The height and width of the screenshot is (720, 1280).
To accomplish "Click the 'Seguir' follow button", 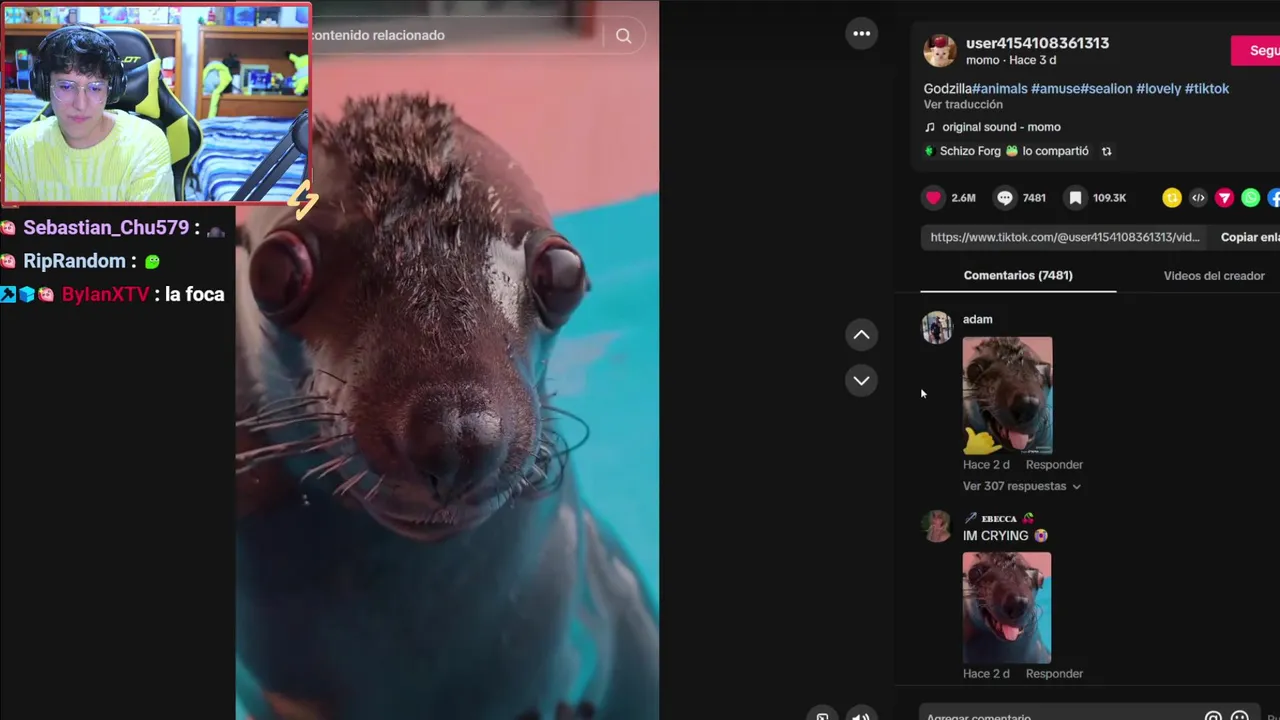I will coord(1256,50).
